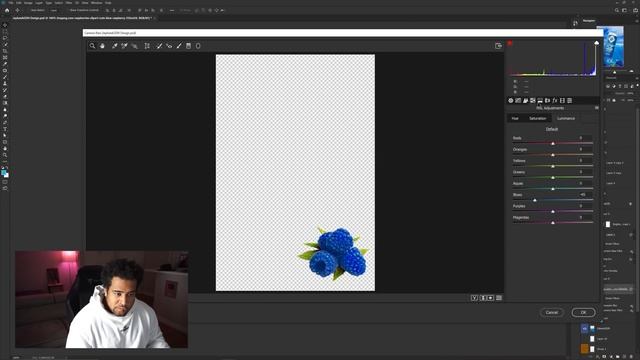Open the Presets panel icon
Image resolution: width=640 pixels, height=360 pixels.
coord(569,100)
